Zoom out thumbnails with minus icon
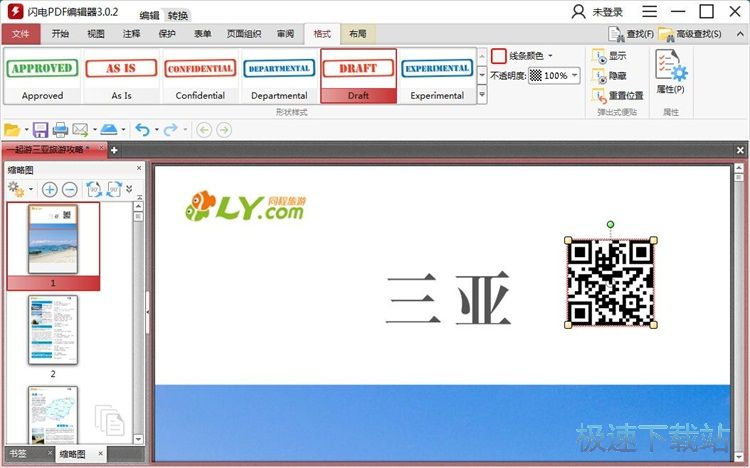The width and height of the screenshot is (750, 468). pos(70,189)
